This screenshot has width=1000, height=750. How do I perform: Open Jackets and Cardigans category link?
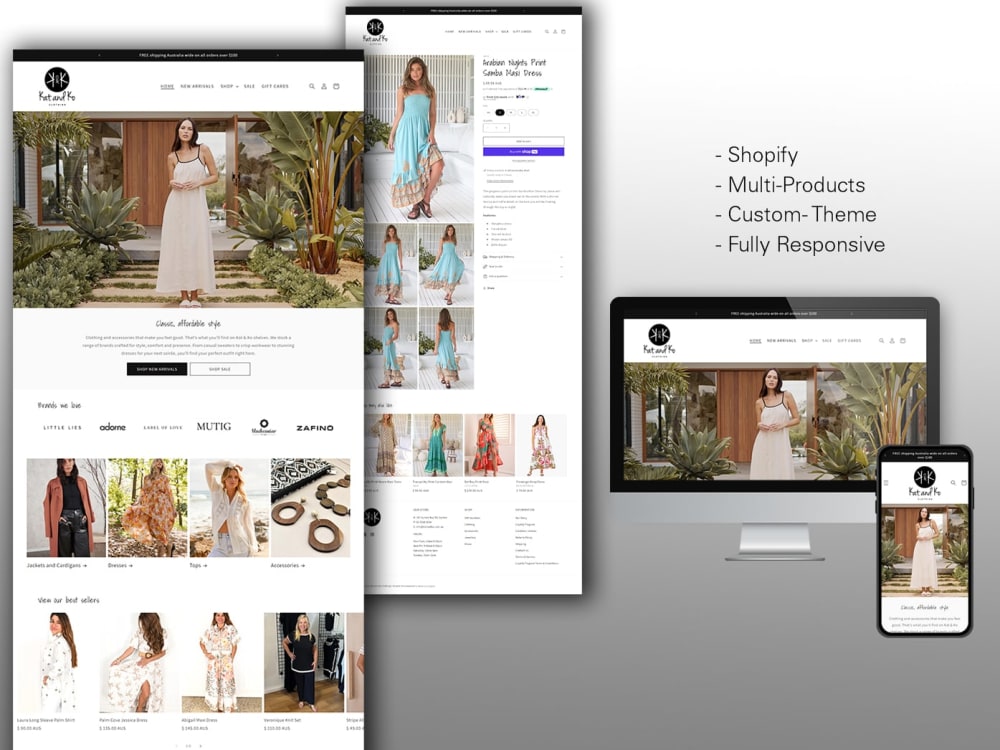coord(57,565)
